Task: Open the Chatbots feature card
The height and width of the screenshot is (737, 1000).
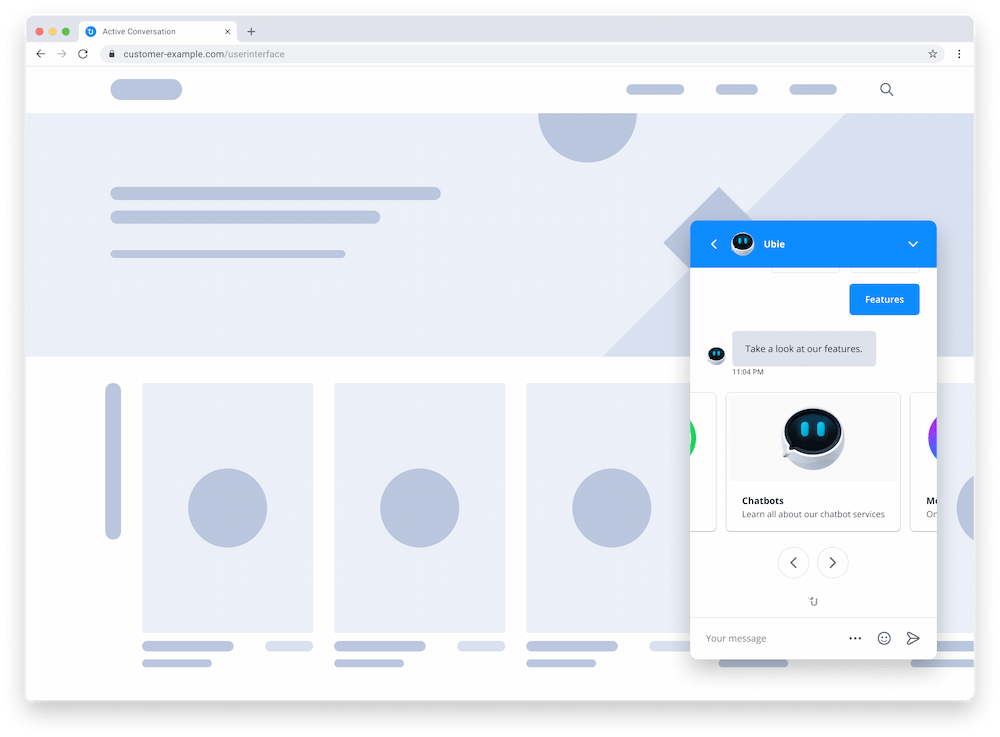Action: (812, 461)
